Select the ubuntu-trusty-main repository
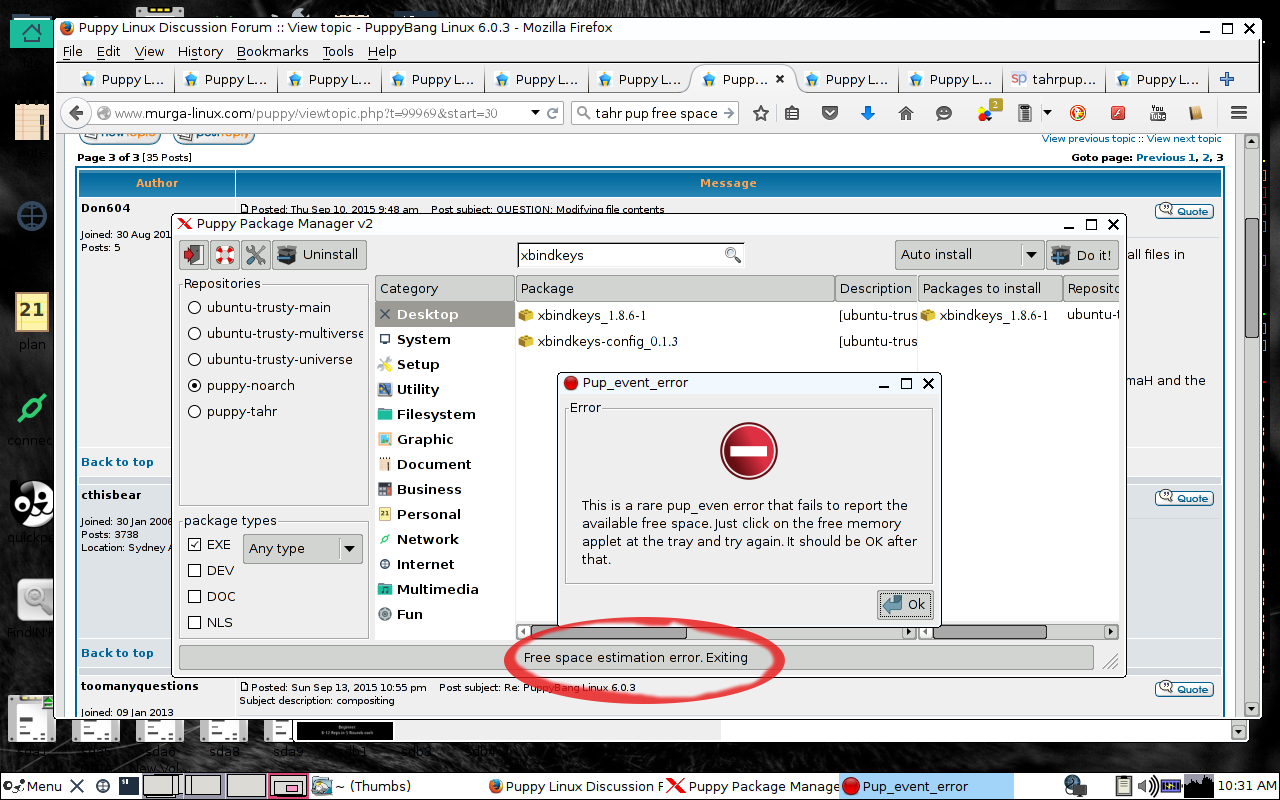 pos(260,308)
